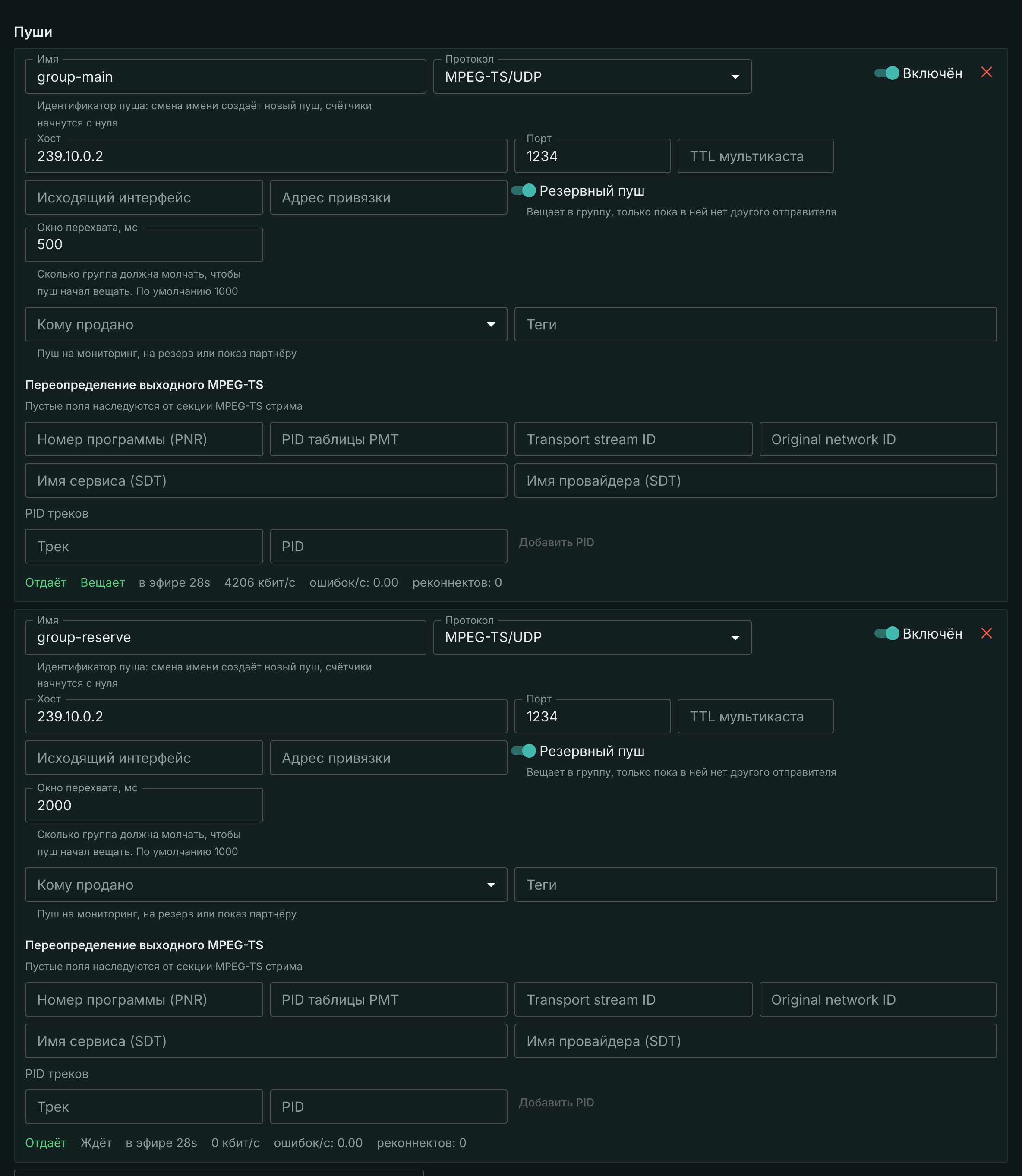Click Адрес привязки field in group-reserve

(x=388, y=758)
